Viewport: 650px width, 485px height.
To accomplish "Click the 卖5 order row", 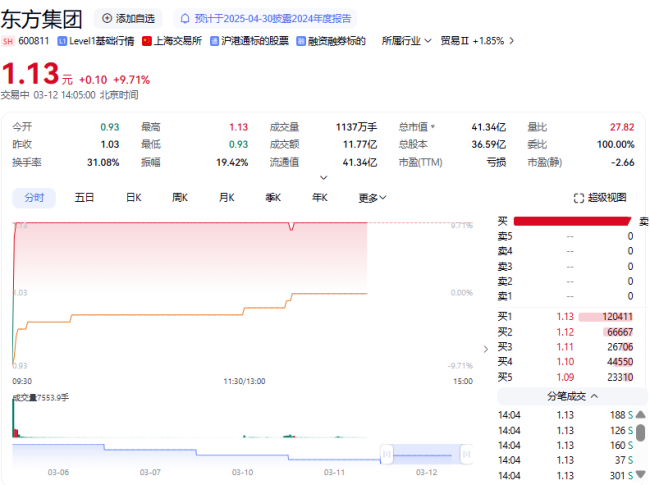I will [565, 236].
